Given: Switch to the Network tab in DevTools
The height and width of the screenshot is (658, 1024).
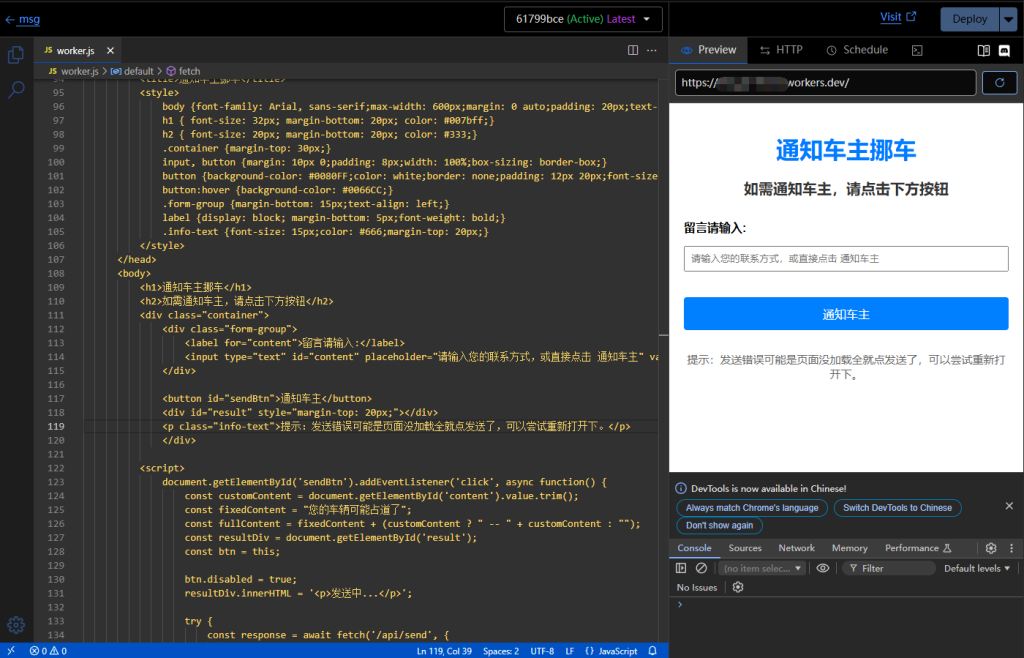Looking at the screenshot, I should click(x=796, y=548).
